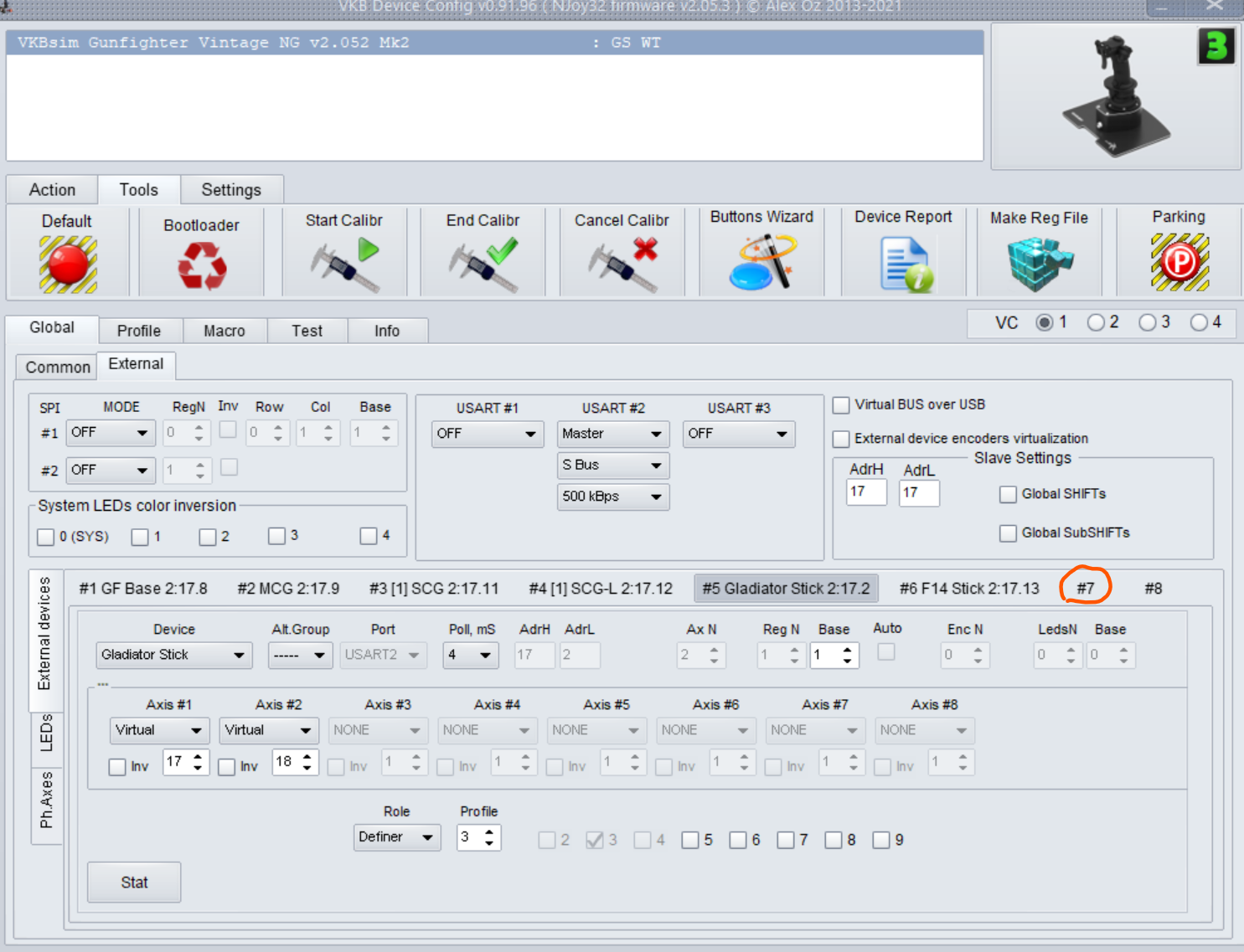This screenshot has height=952, width=1244.
Task: Click the Make Reg File cube icon
Action: click(x=1039, y=264)
